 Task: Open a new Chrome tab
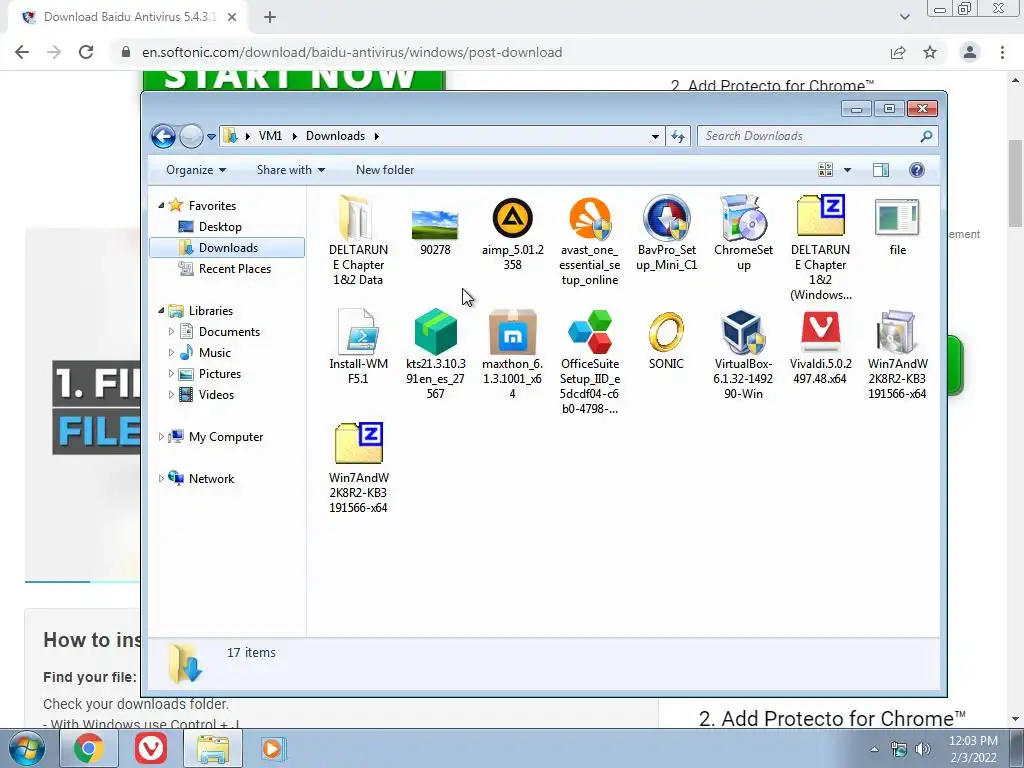point(270,17)
